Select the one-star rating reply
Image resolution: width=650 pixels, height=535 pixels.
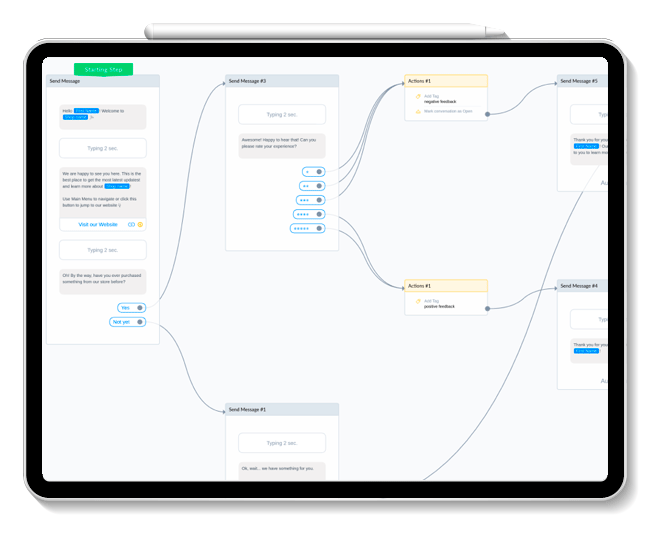tap(314, 172)
